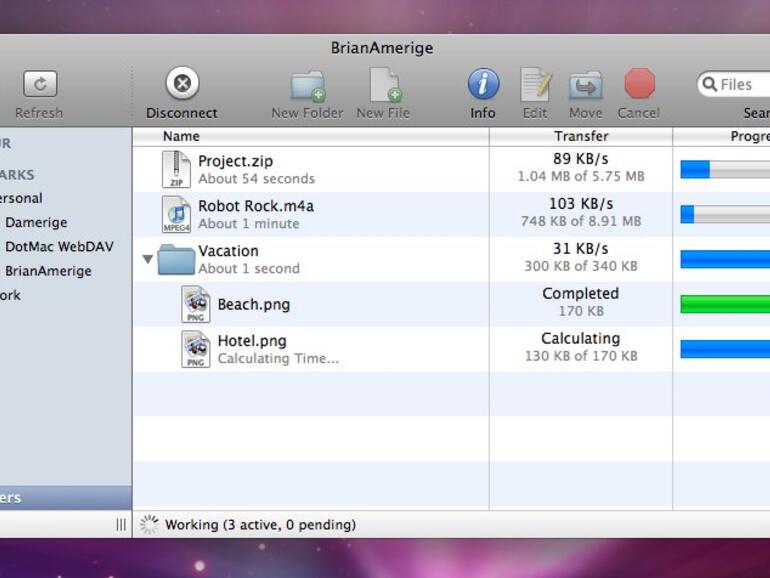Create a New Folder

point(308,85)
